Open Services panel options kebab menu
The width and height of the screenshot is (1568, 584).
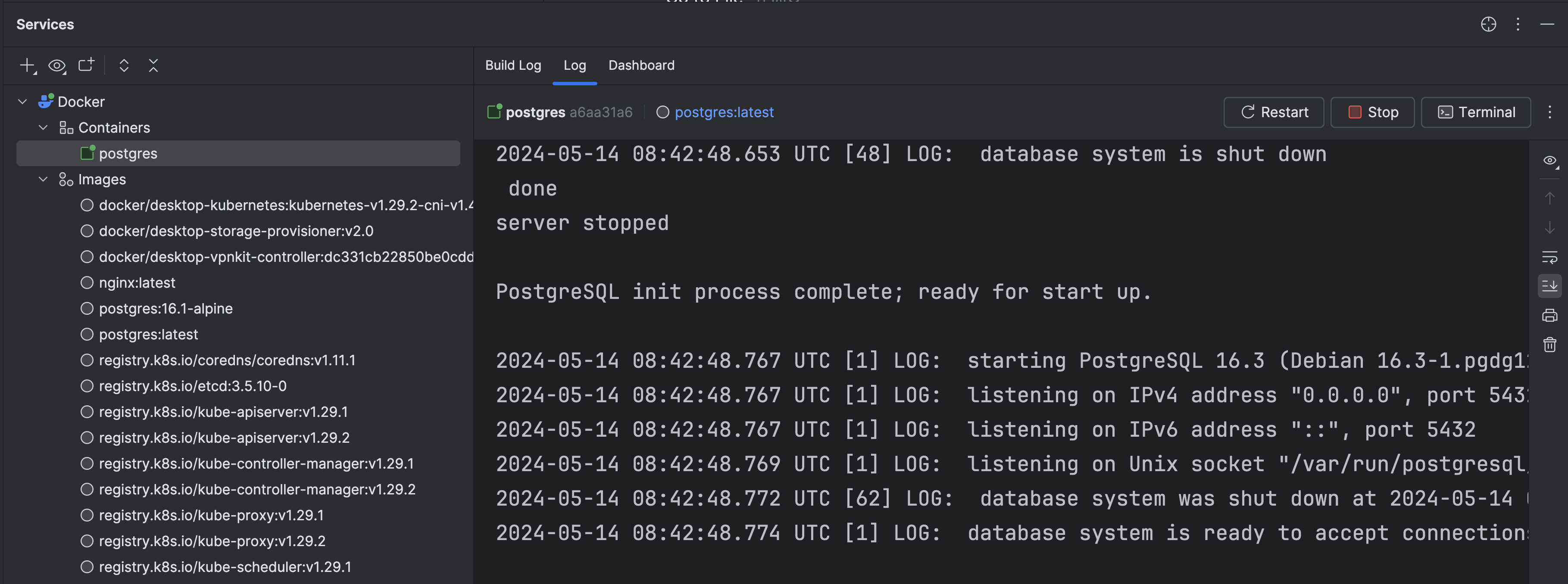[1518, 24]
